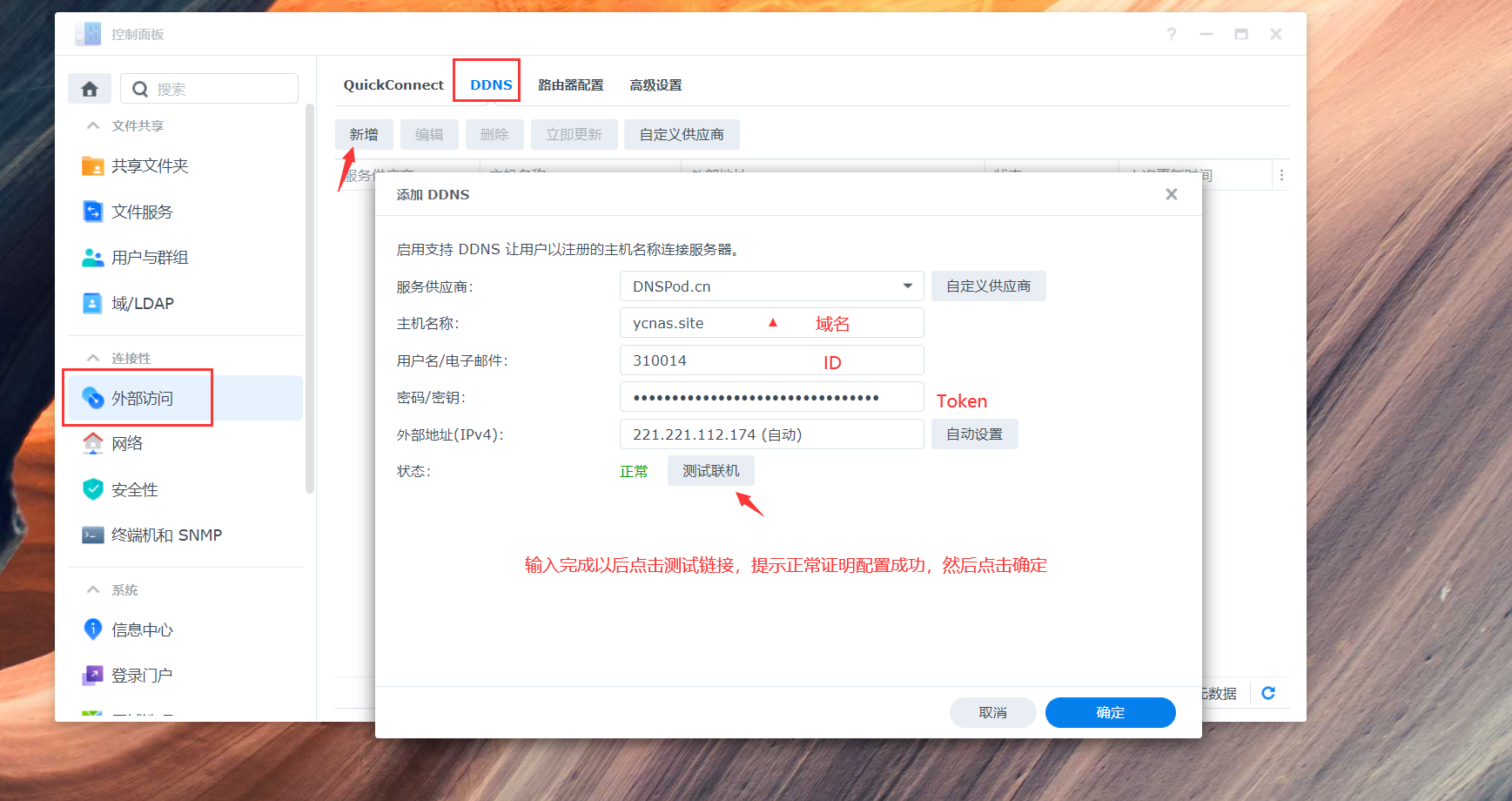1512x801 pixels.
Task: Open Terminal & SNMP icon (终端机和 SNMP)
Action: pos(93,535)
